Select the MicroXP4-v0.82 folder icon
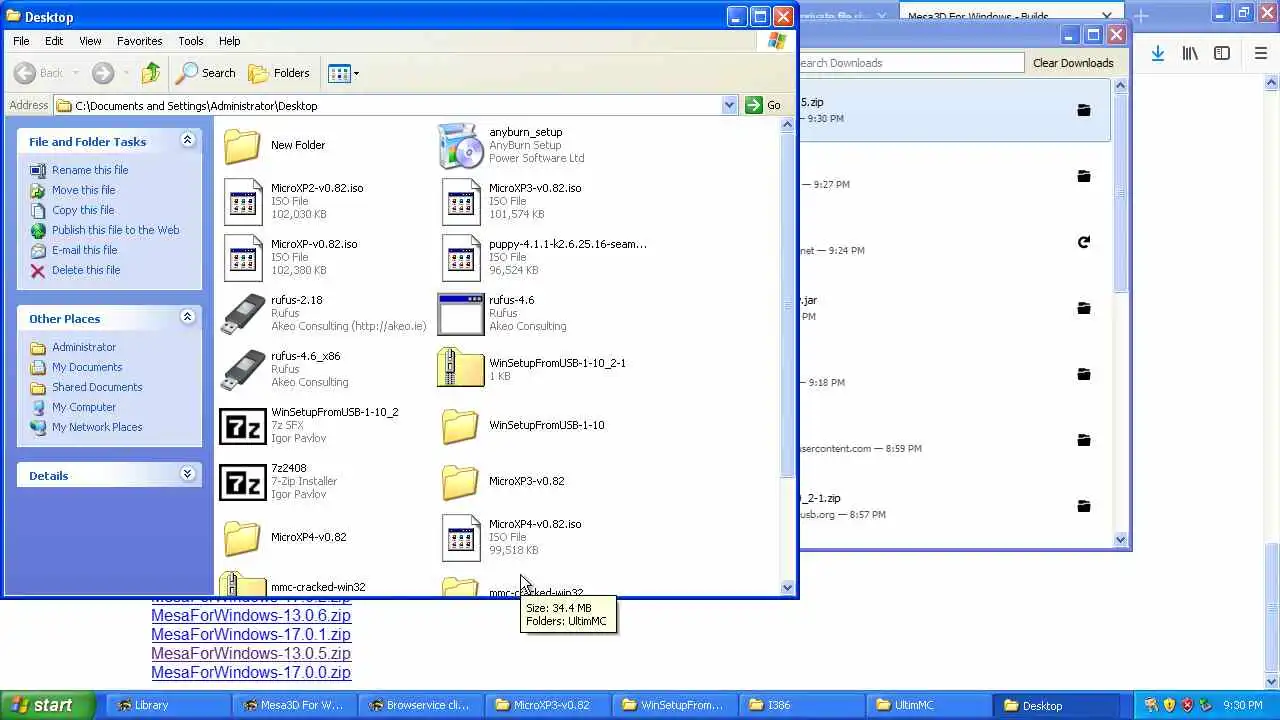 242,538
